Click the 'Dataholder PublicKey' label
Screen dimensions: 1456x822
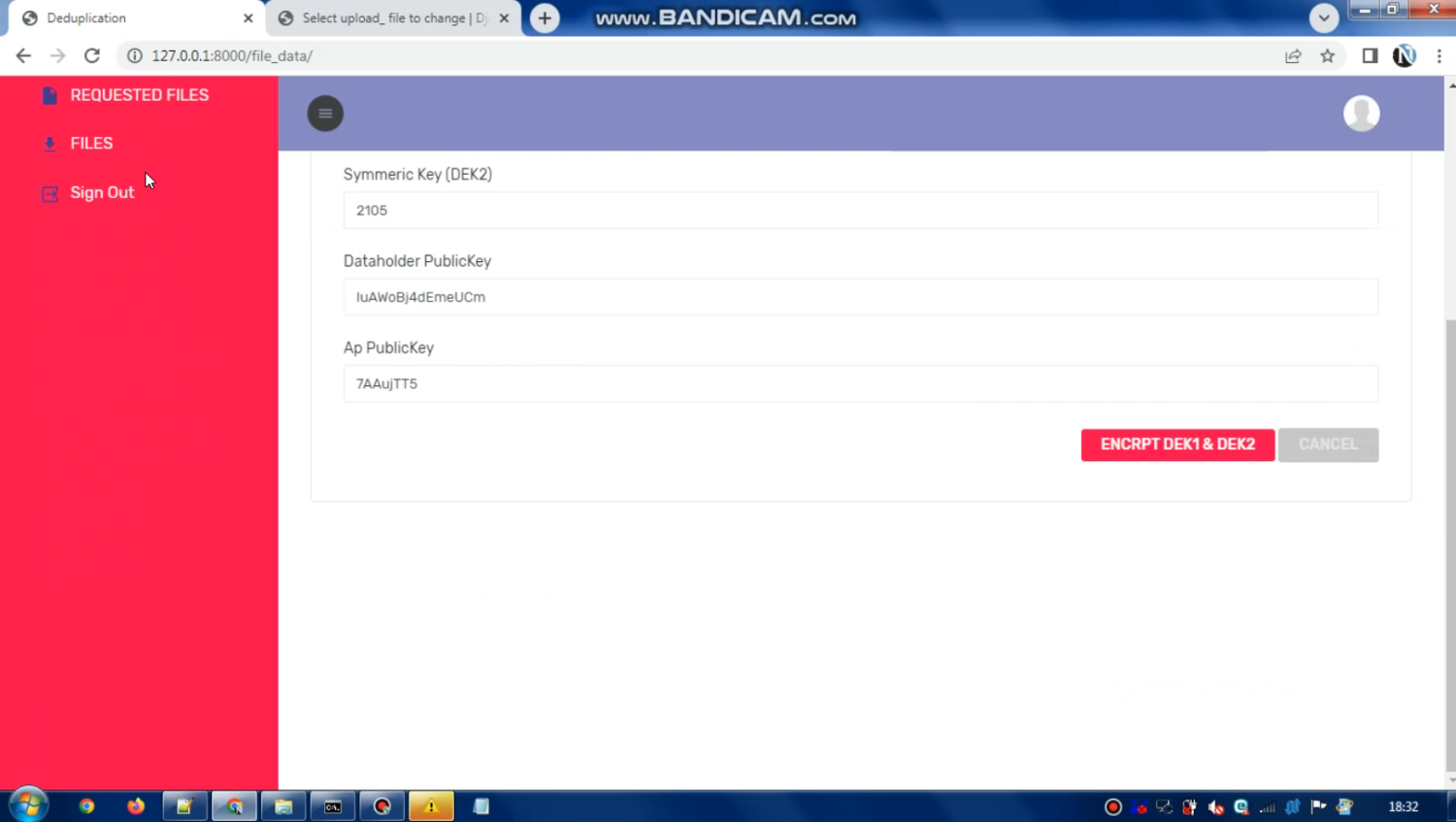pos(417,261)
